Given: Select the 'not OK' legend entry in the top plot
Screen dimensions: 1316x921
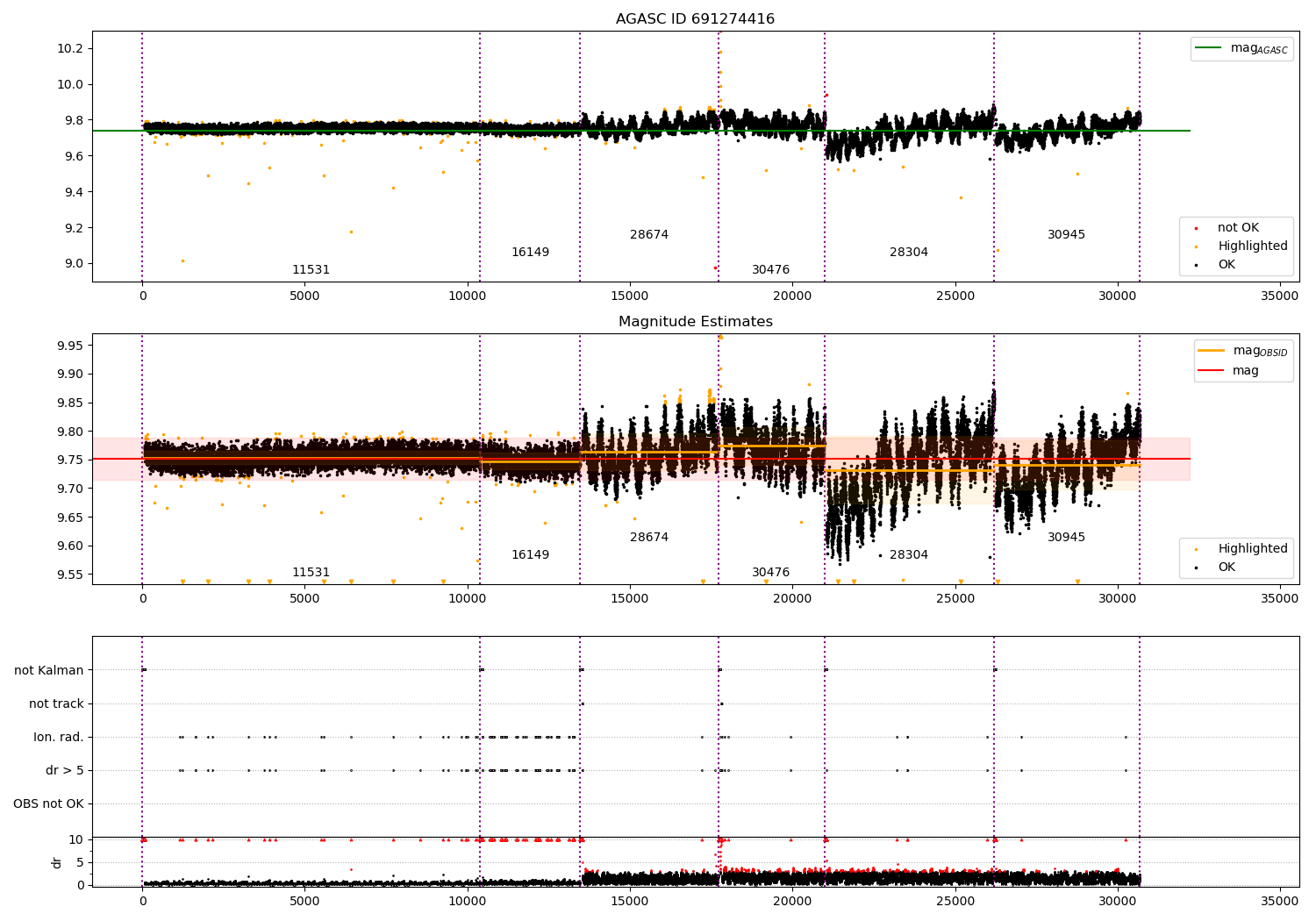Looking at the screenshot, I should (x=1238, y=228).
